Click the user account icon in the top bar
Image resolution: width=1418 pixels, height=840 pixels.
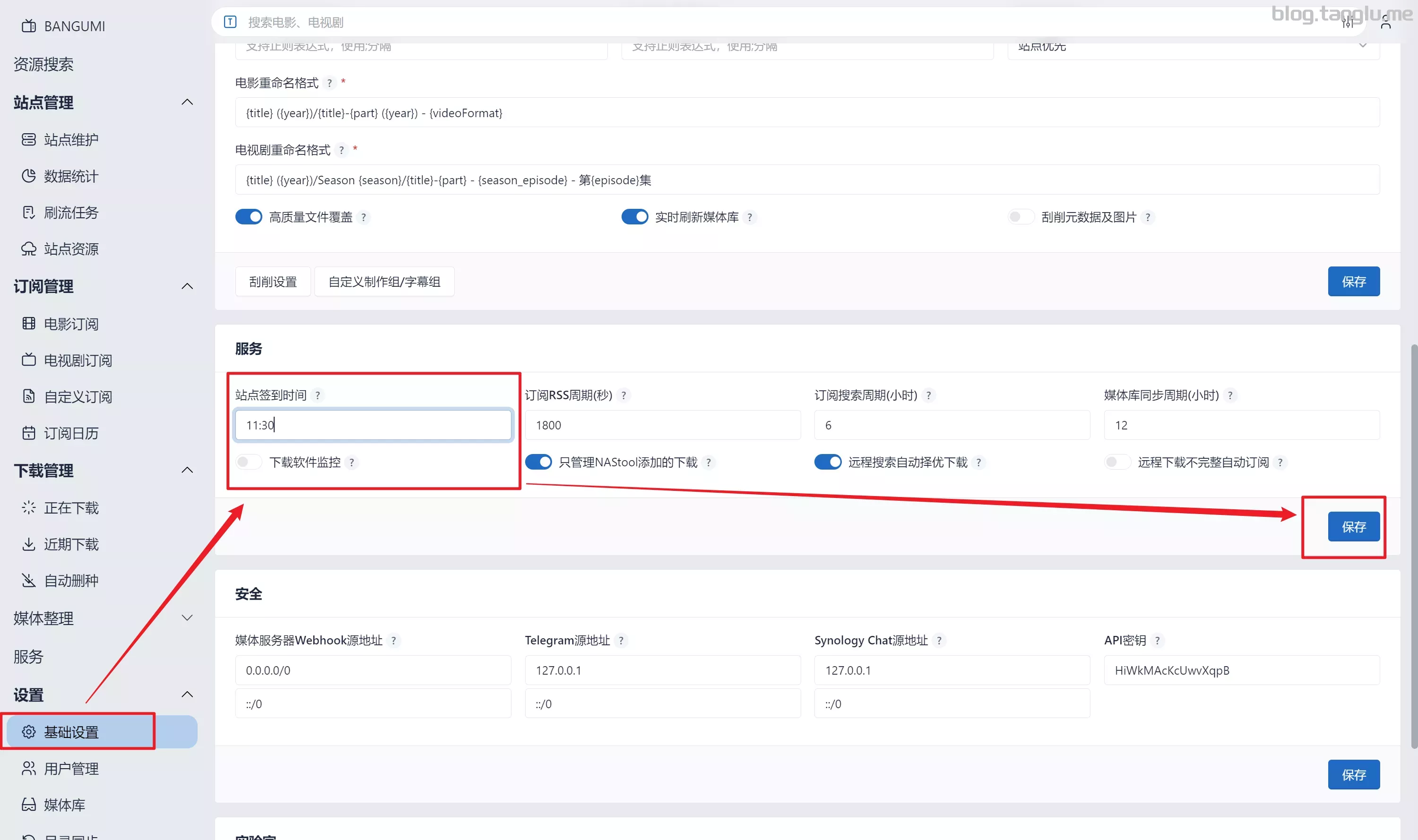1385,23
